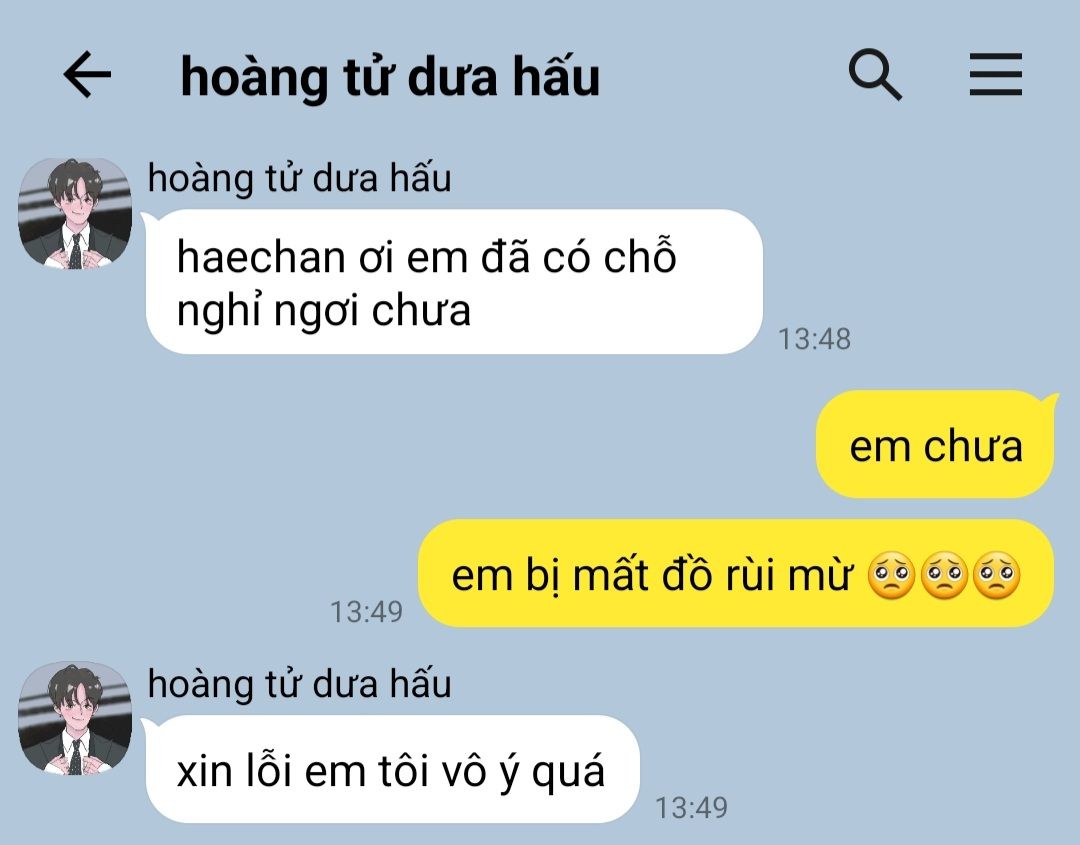Tap the words nghỉ ngơi chưa in the first bubble
This screenshot has width=1080, height=845.
324,311
